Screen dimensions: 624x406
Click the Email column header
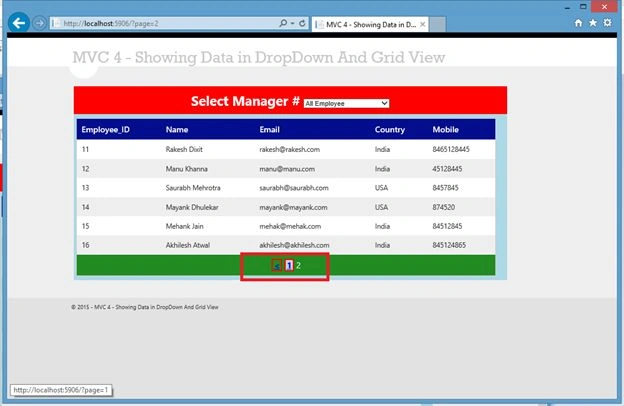point(269,130)
